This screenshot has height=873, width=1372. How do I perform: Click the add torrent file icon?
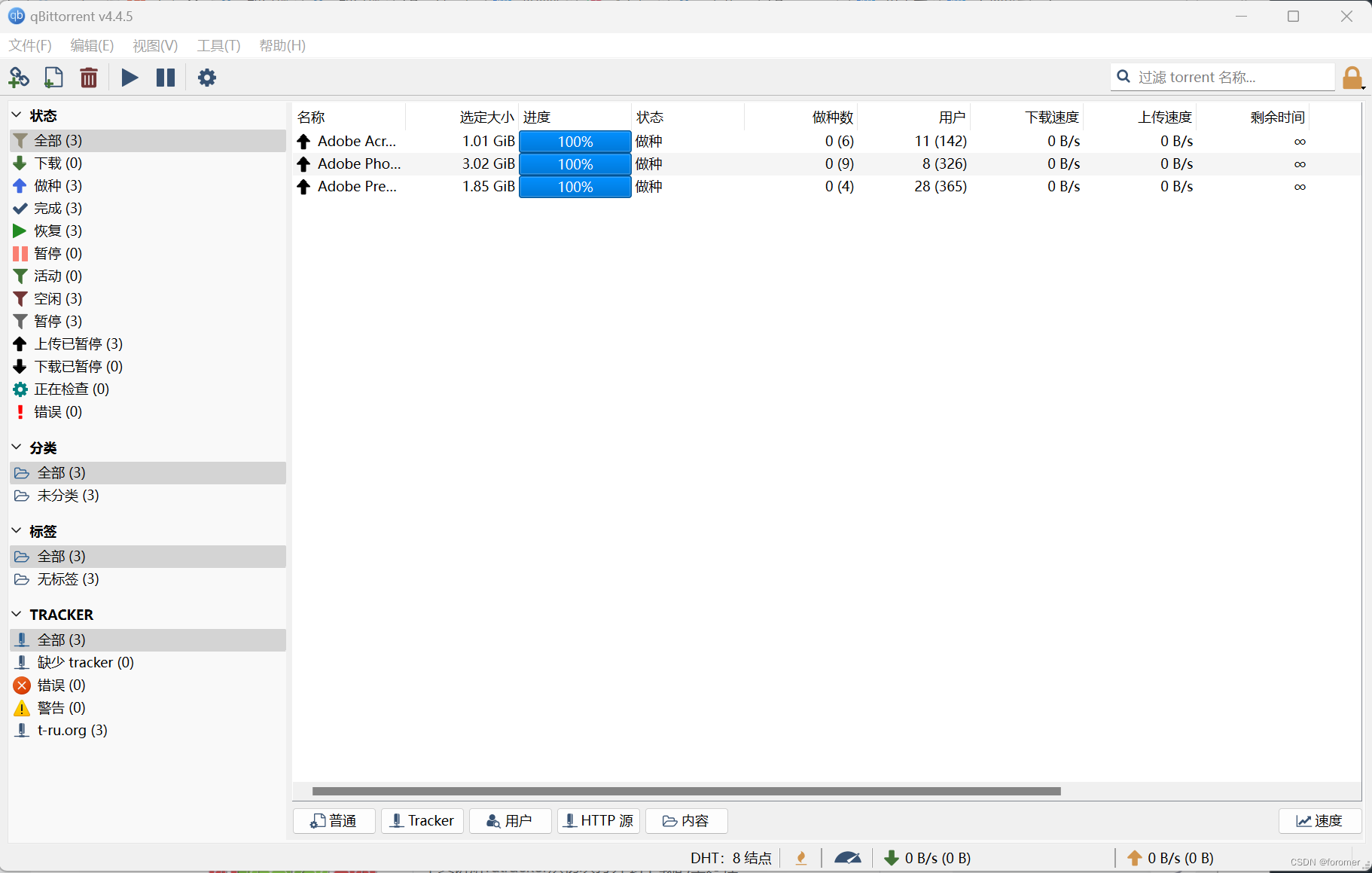(x=53, y=78)
